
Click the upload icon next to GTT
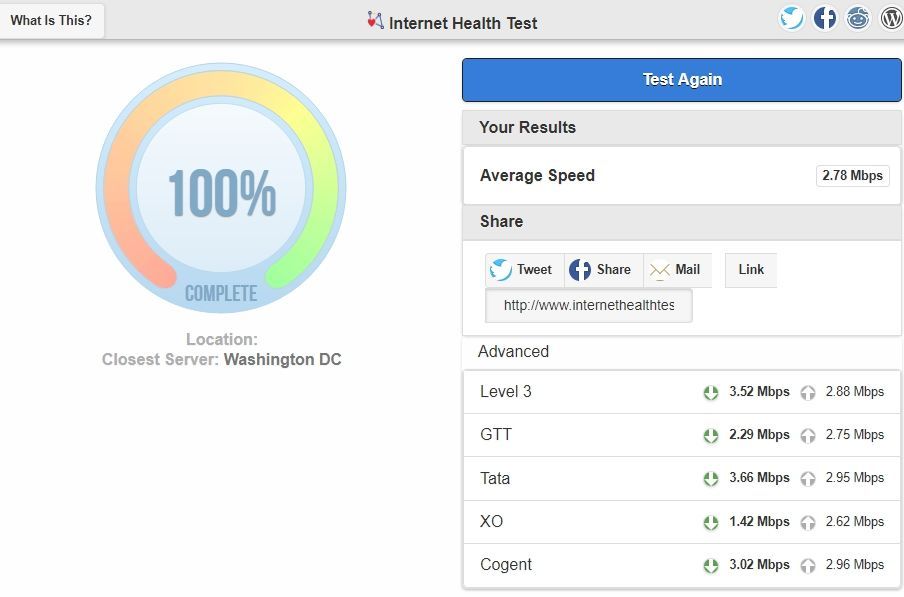click(x=809, y=435)
